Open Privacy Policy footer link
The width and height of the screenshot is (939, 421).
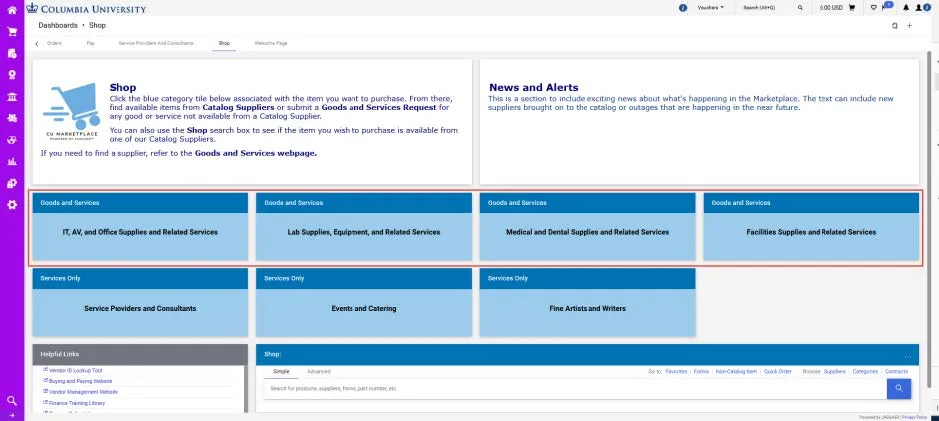(x=914, y=417)
